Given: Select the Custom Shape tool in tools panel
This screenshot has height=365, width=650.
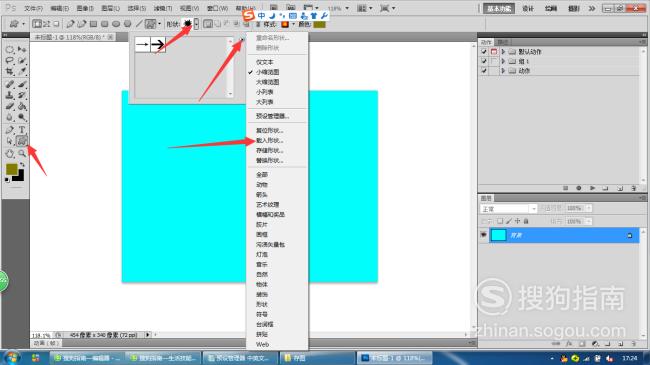Looking at the screenshot, I should pyautogui.click(x=22, y=141).
